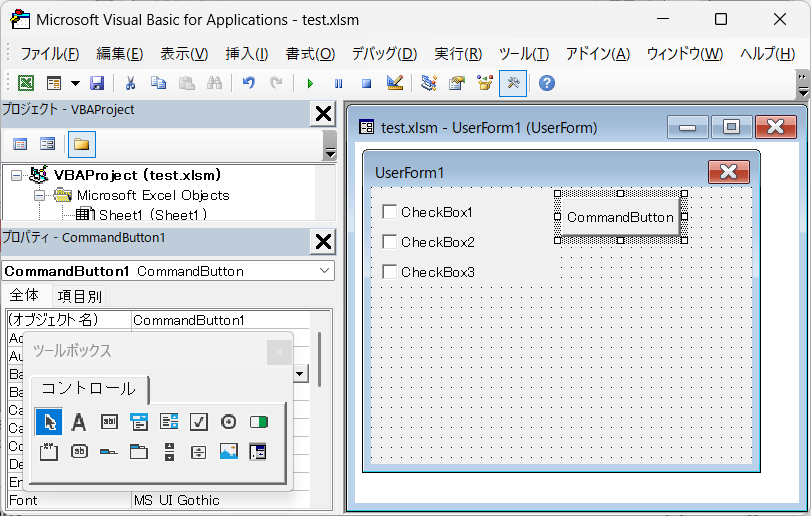Open Project Explorer from the toolbar
This screenshot has width=811, height=516.
(429, 83)
